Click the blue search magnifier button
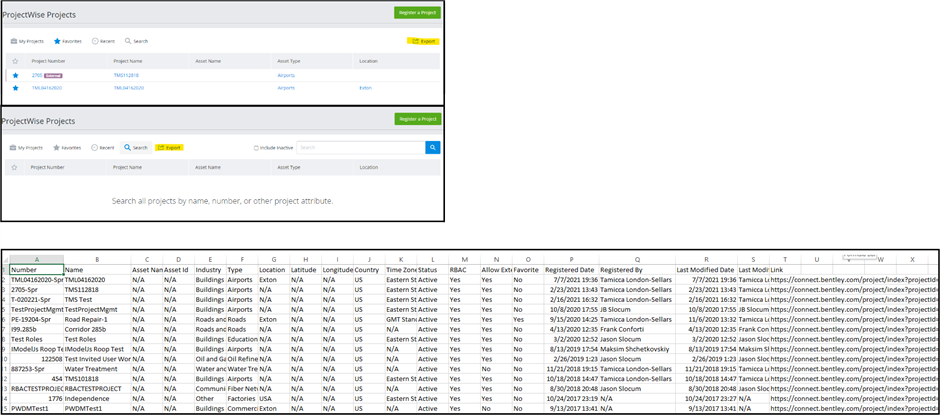This screenshot has width=940, height=415. [x=433, y=148]
